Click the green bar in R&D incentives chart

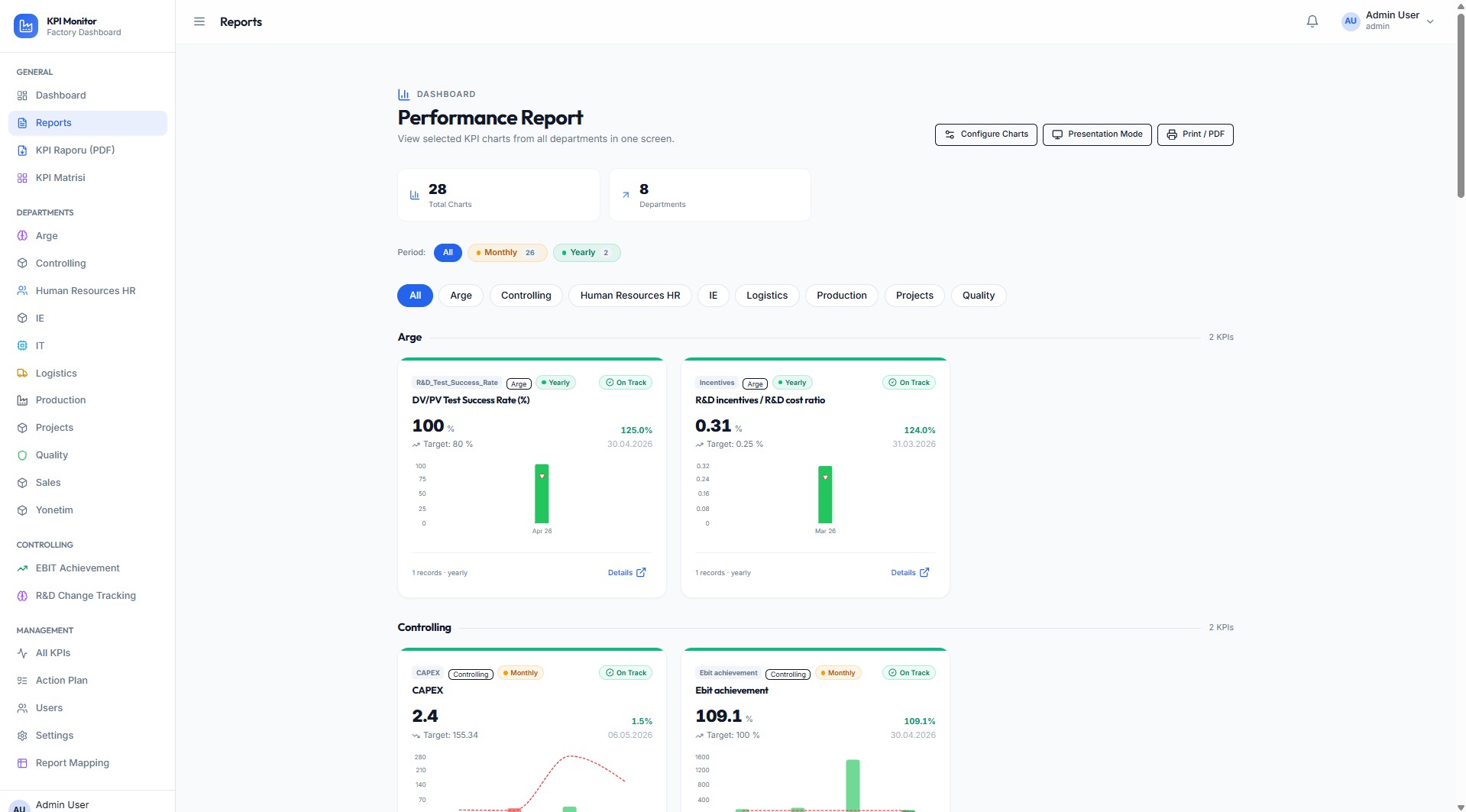(825, 494)
